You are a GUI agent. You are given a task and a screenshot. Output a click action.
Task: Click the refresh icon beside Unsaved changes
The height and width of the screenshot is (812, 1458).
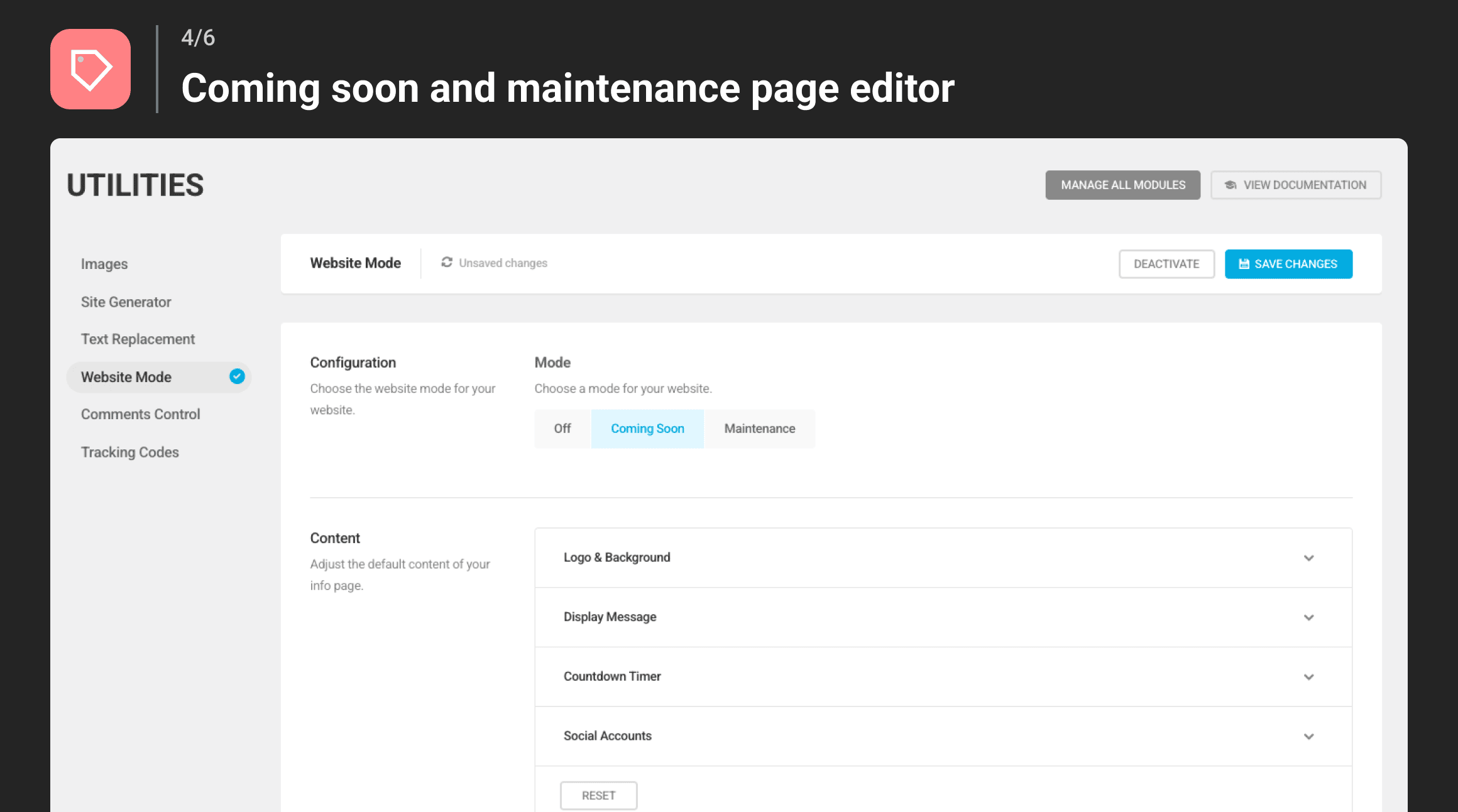(x=447, y=263)
